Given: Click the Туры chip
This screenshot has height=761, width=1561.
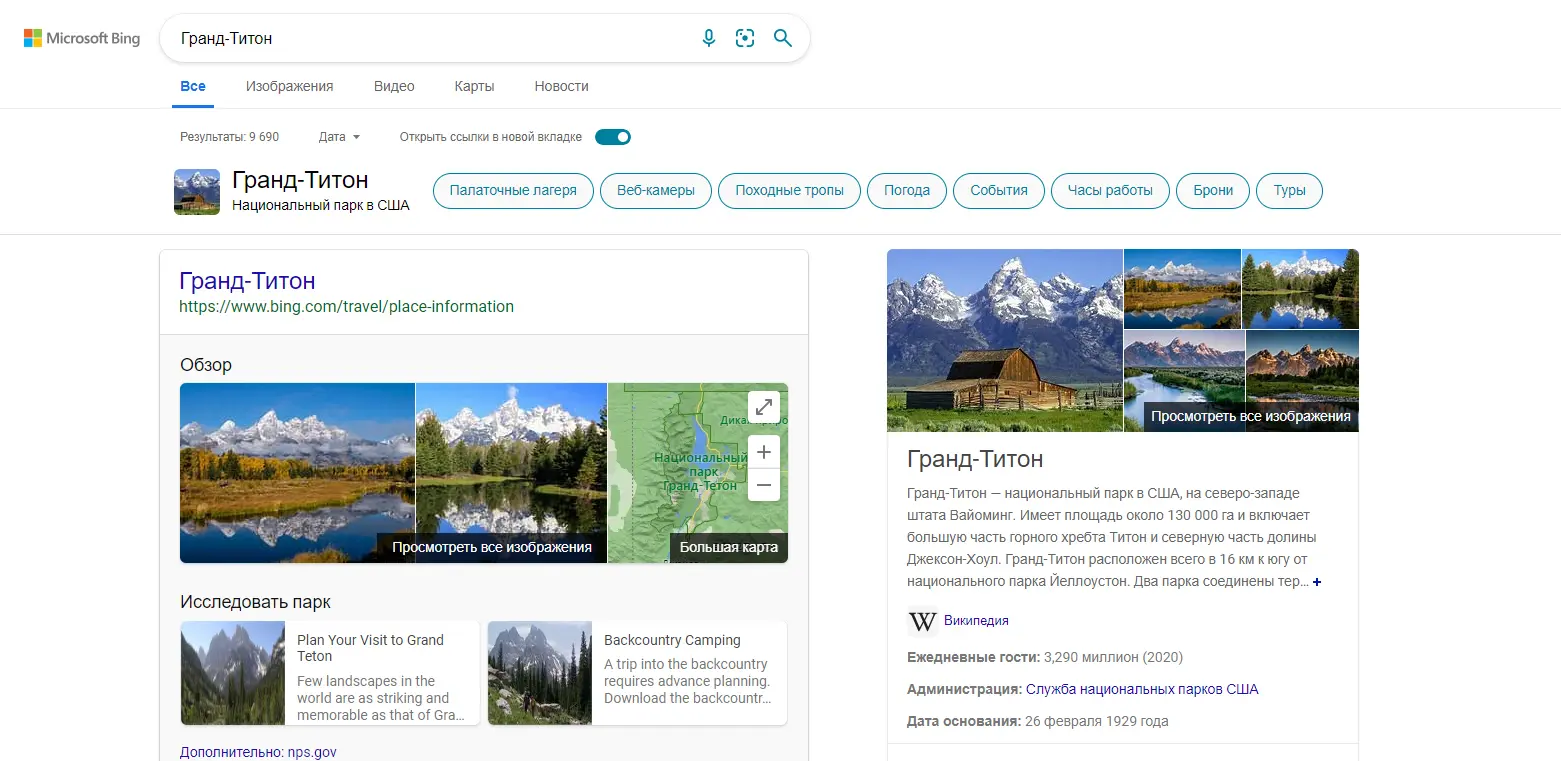Looking at the screenshot, I should 1290,191.
